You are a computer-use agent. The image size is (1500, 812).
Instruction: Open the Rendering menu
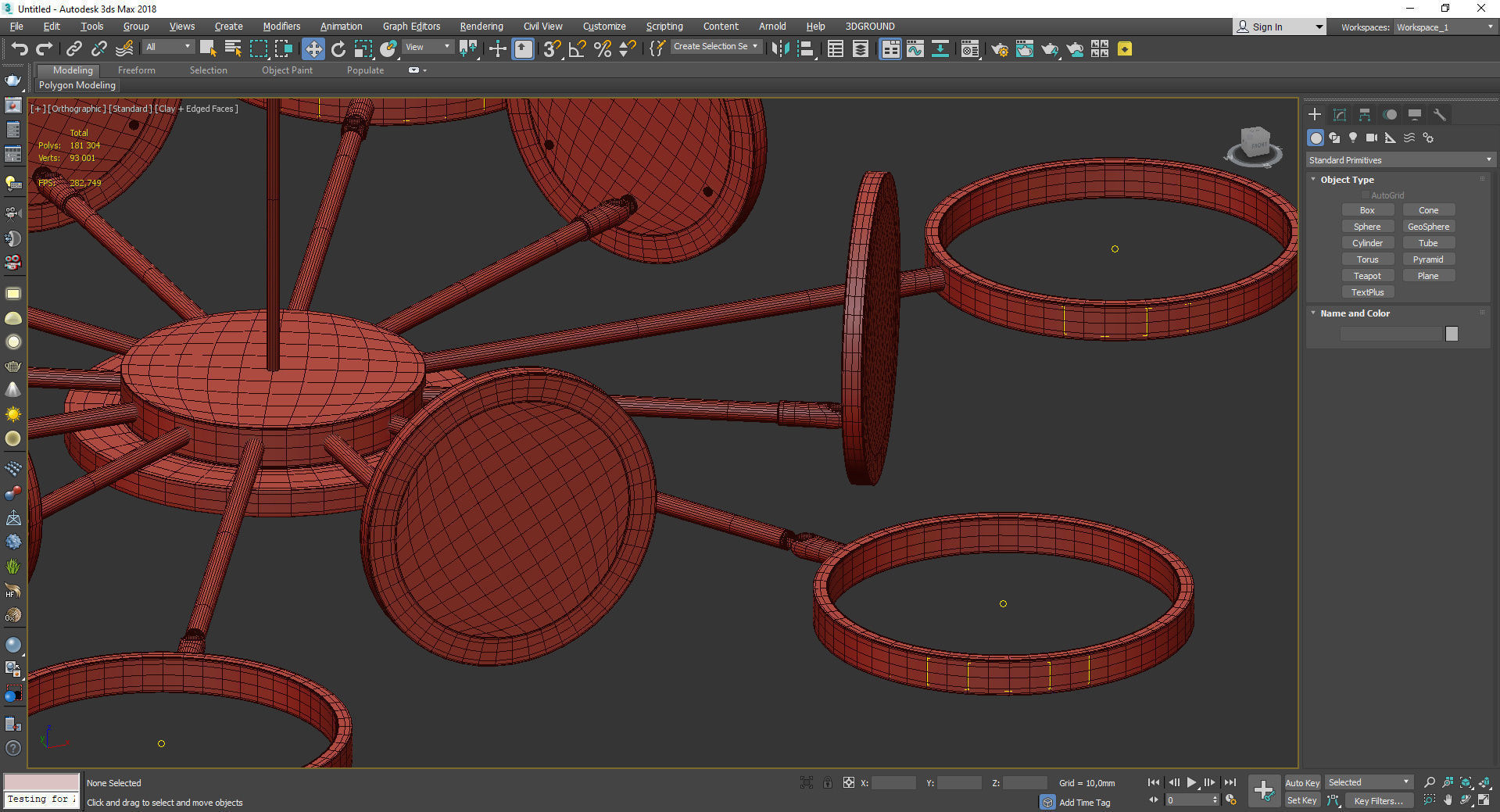482,27
